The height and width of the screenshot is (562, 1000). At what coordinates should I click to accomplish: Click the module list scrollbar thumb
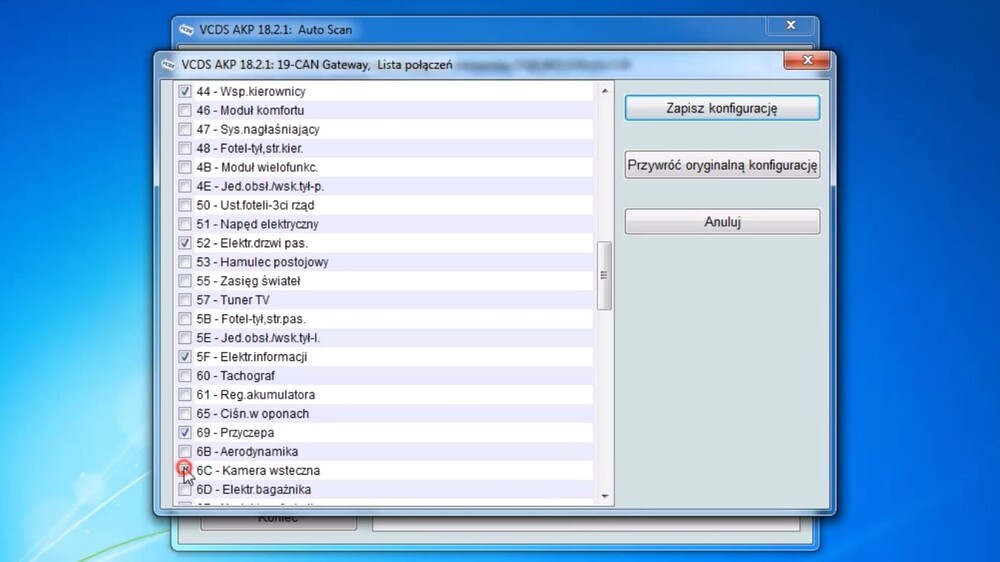604,276
